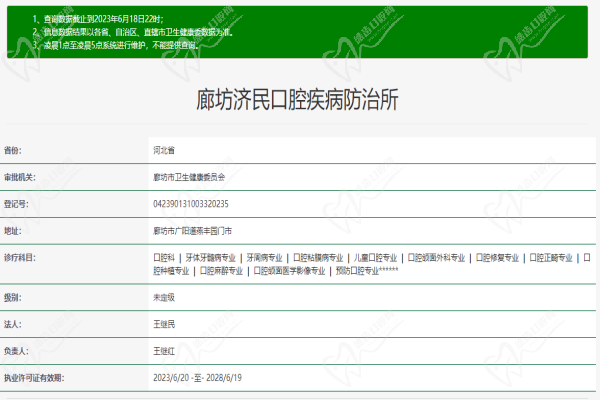Image resolution: width=600 pixels, height=400 pixels.
Task: Select 预防口腔专业 in the department list
Action: [357, 271]
